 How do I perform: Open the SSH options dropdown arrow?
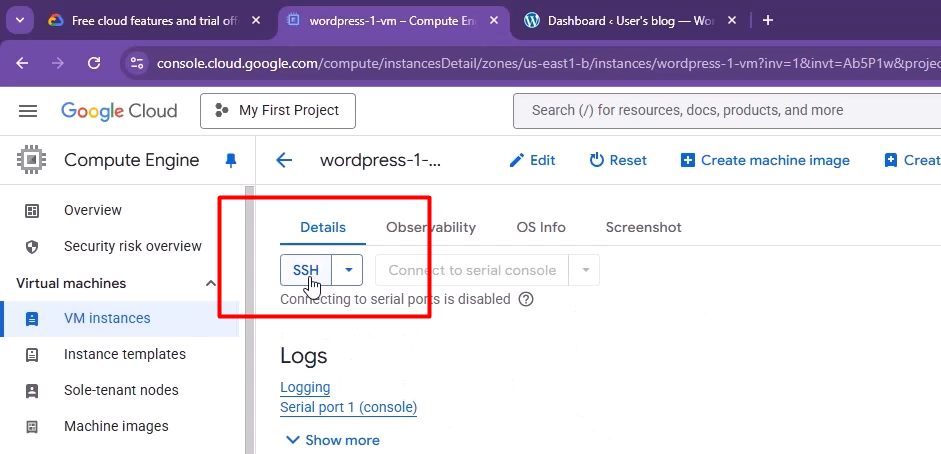tap(348, 270)
